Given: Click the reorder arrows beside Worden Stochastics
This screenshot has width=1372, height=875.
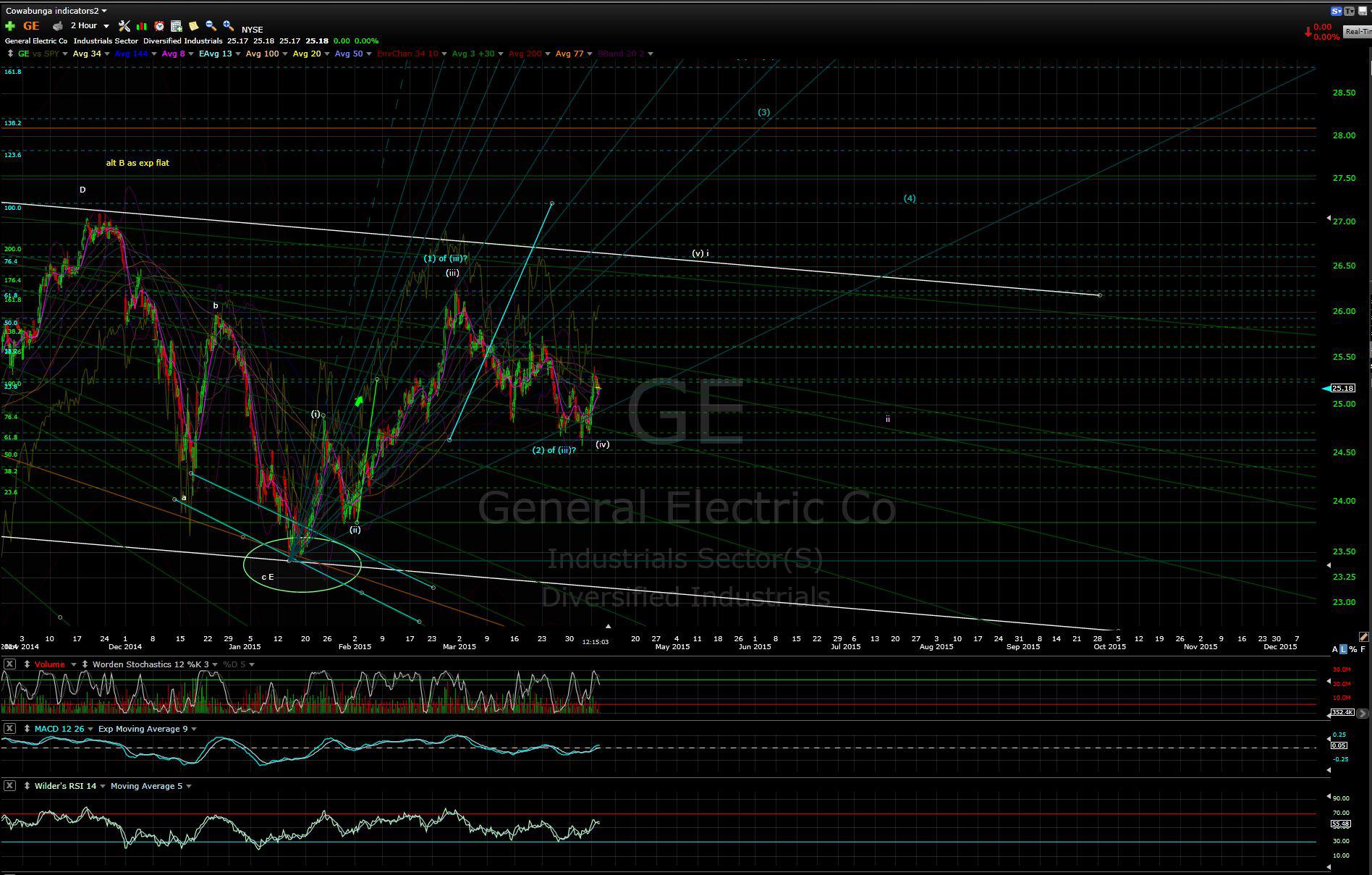Looking at the screenshot, I should tap(85, 664).
